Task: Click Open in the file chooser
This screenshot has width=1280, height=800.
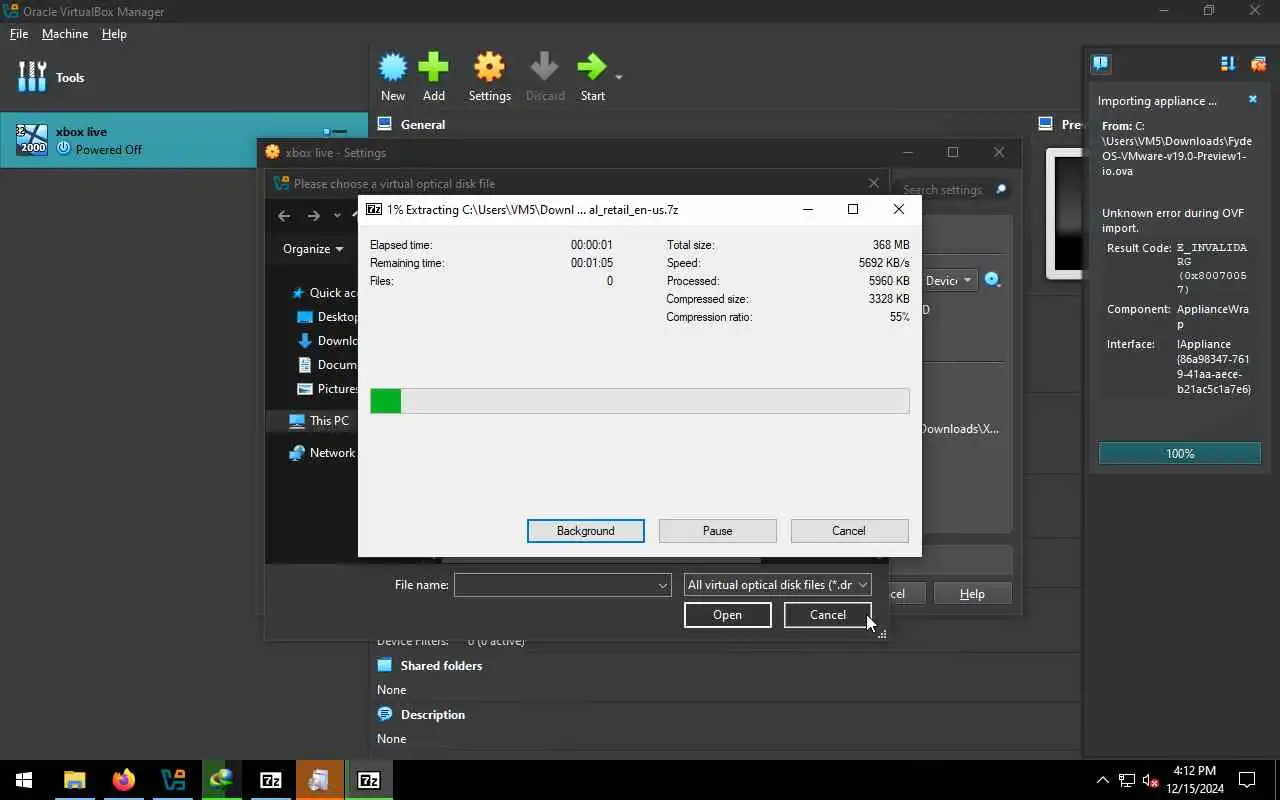Action: 727,615
